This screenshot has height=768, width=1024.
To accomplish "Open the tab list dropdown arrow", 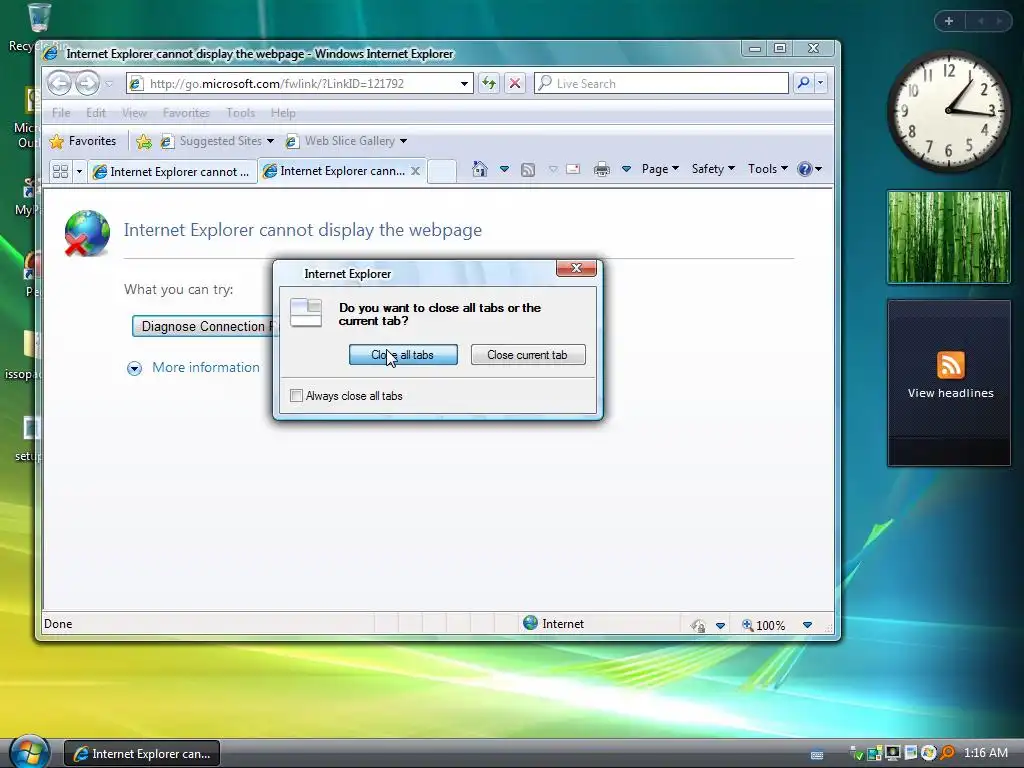I will coord(79,172).
